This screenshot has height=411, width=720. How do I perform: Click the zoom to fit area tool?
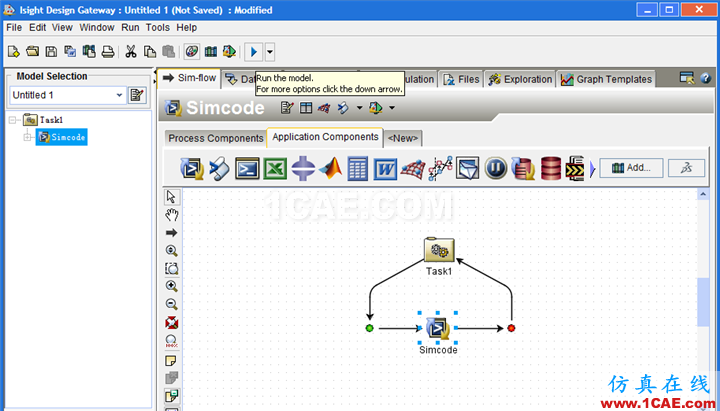(x=171, y=269)
